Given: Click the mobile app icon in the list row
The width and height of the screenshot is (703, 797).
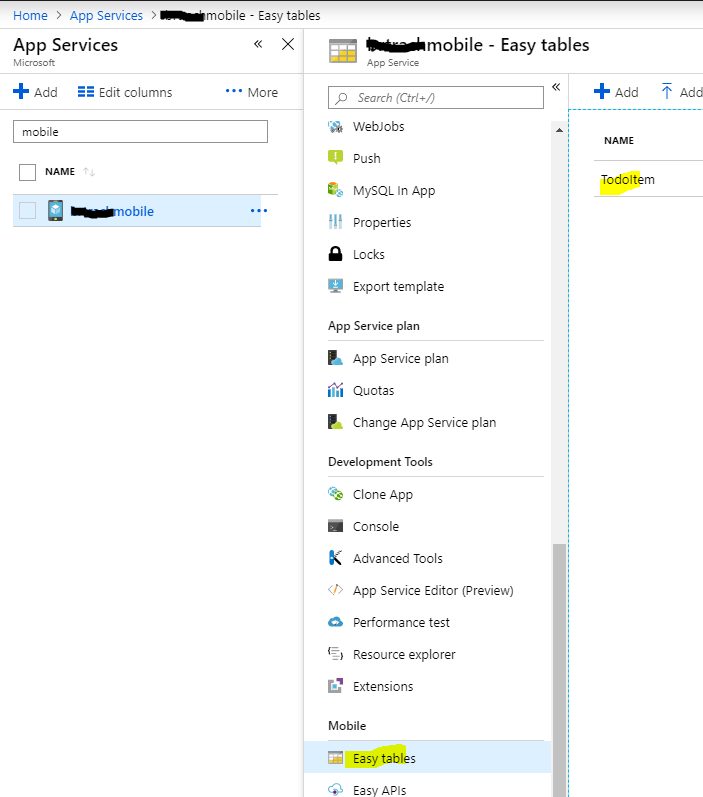Looking at the screenshot, I should [55, 210].
